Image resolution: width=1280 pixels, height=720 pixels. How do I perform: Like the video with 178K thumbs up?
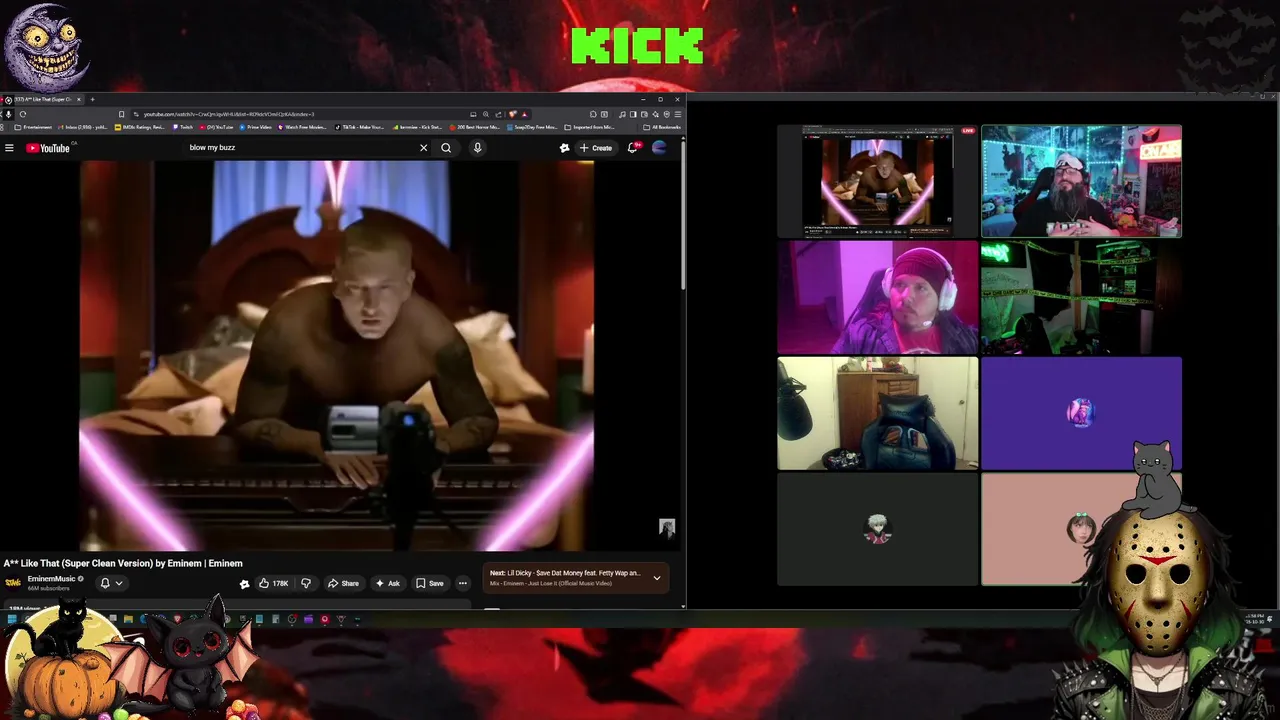click(x=273, y=583)
